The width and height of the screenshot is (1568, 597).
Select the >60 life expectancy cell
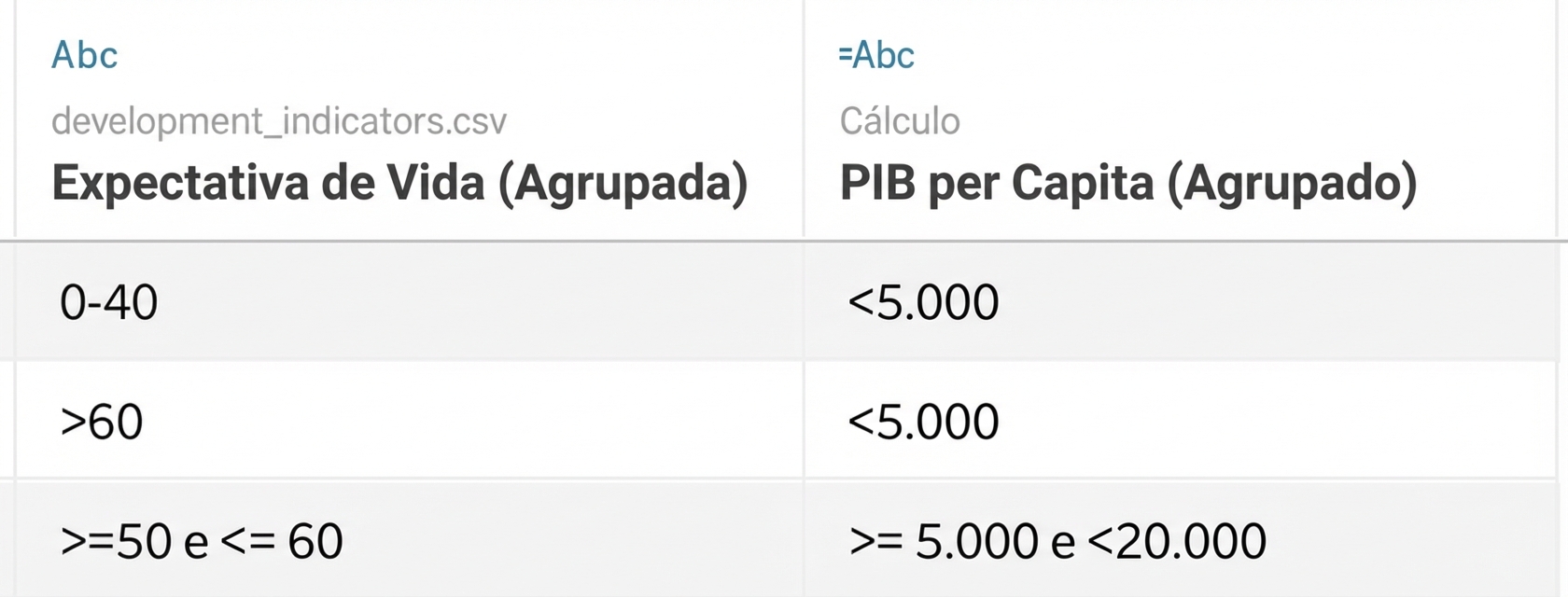pyautogui.click(x=101, y=422)
